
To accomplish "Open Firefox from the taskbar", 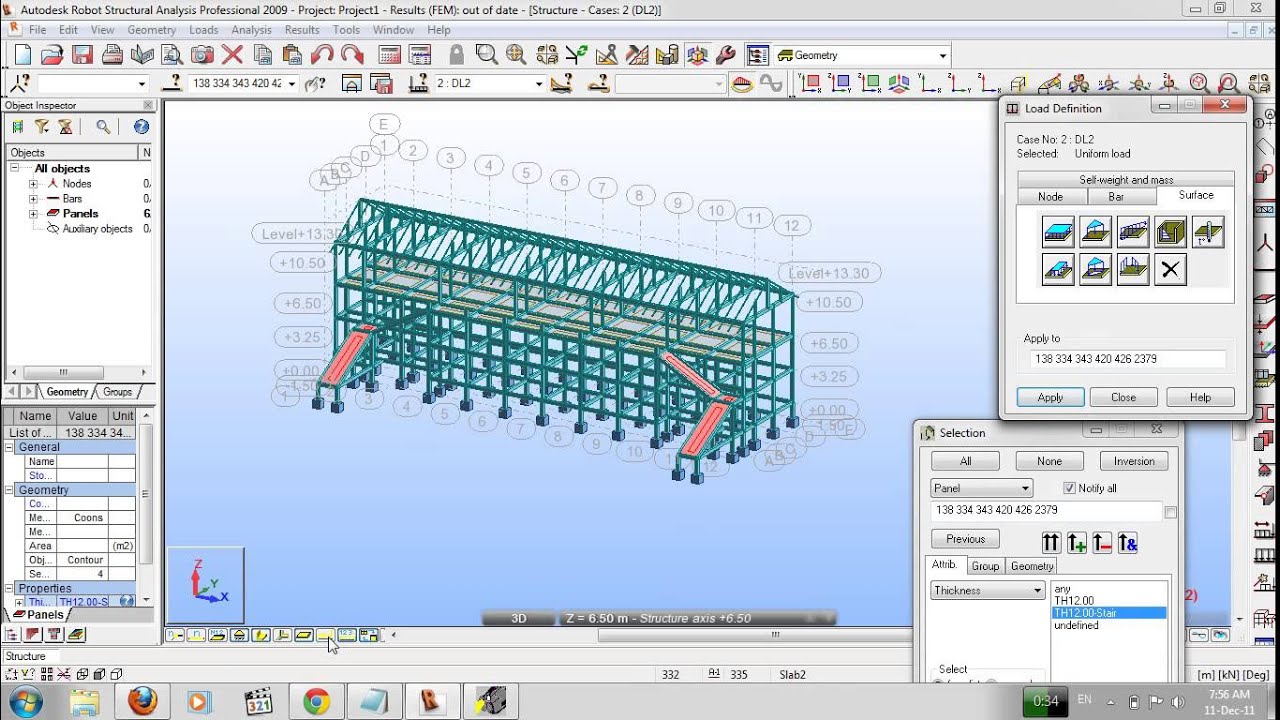I will point(142,701).
